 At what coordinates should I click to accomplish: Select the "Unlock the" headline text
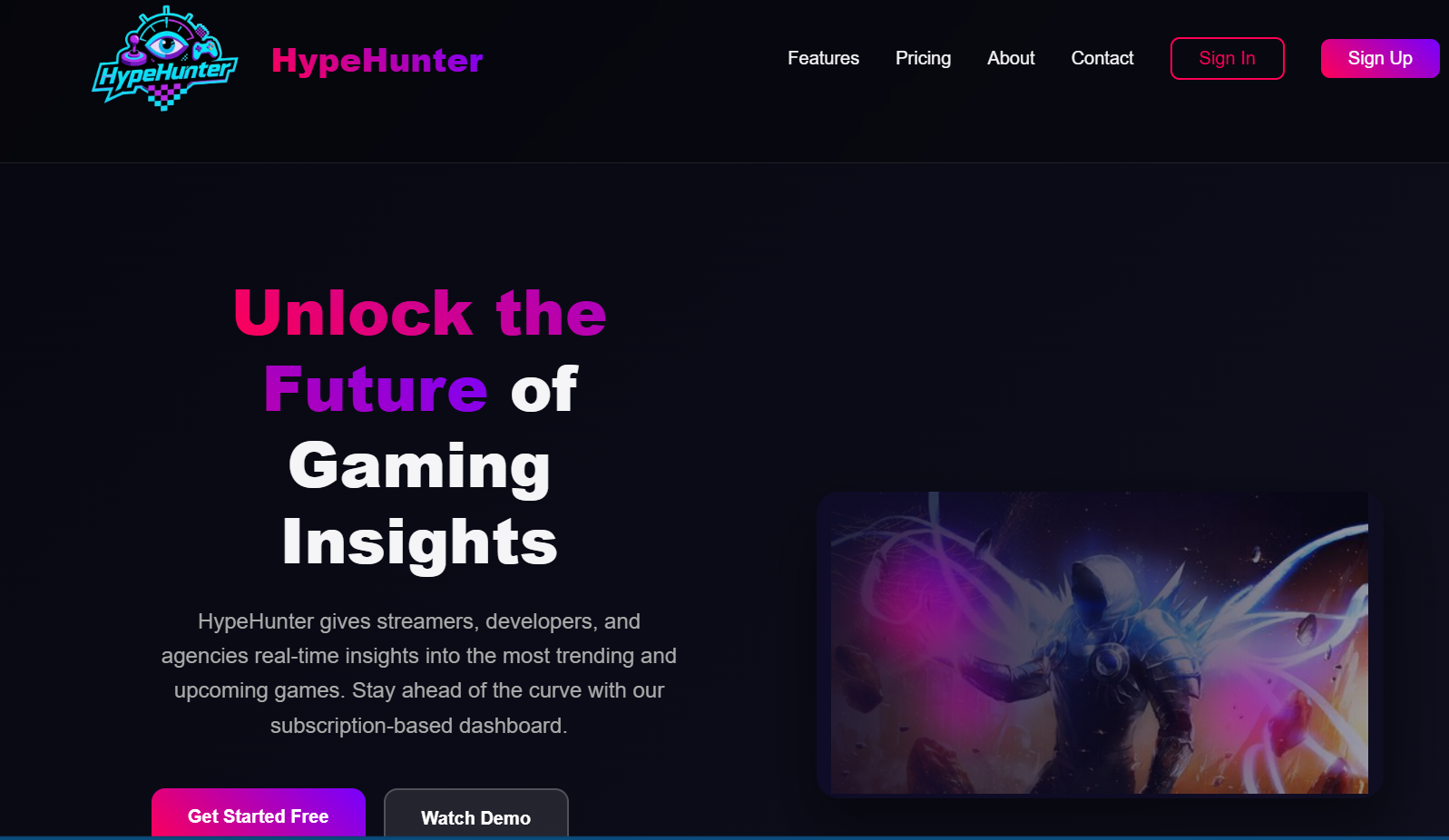419,313
